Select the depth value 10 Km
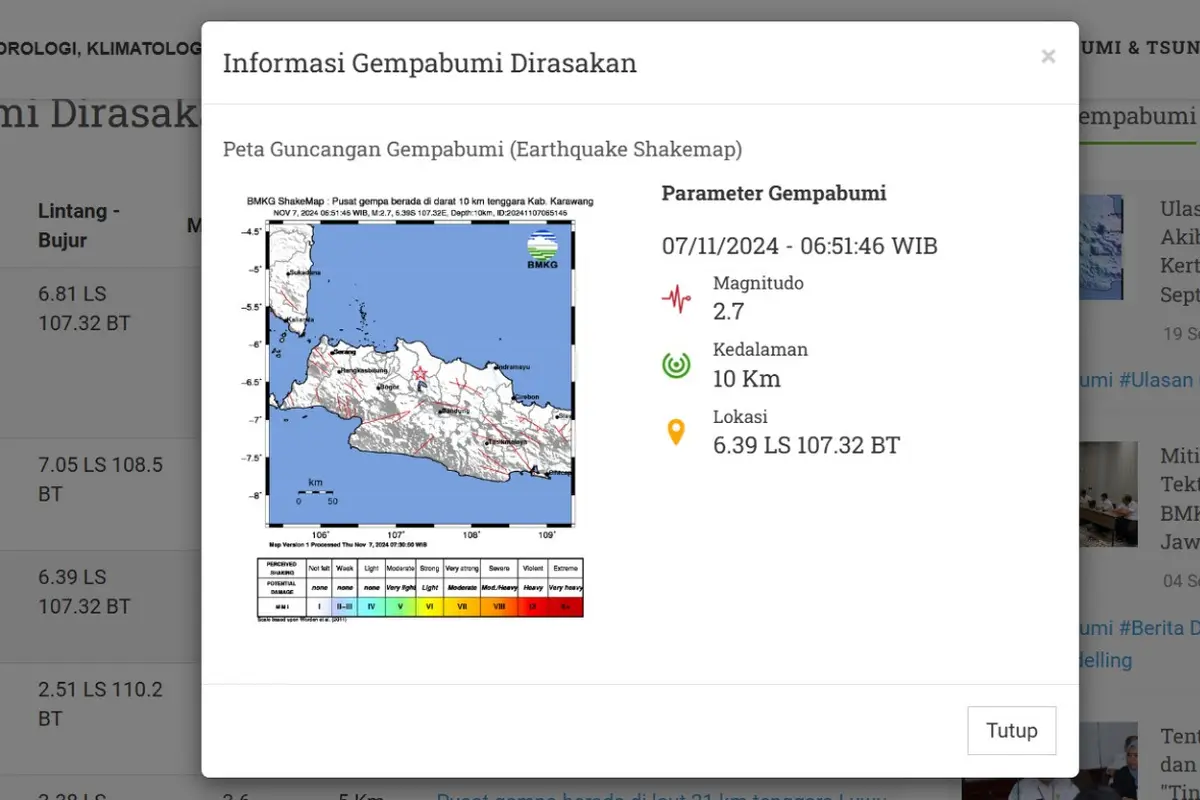The width and height of the screenshot is (1200, 800). tap(747, 378)
